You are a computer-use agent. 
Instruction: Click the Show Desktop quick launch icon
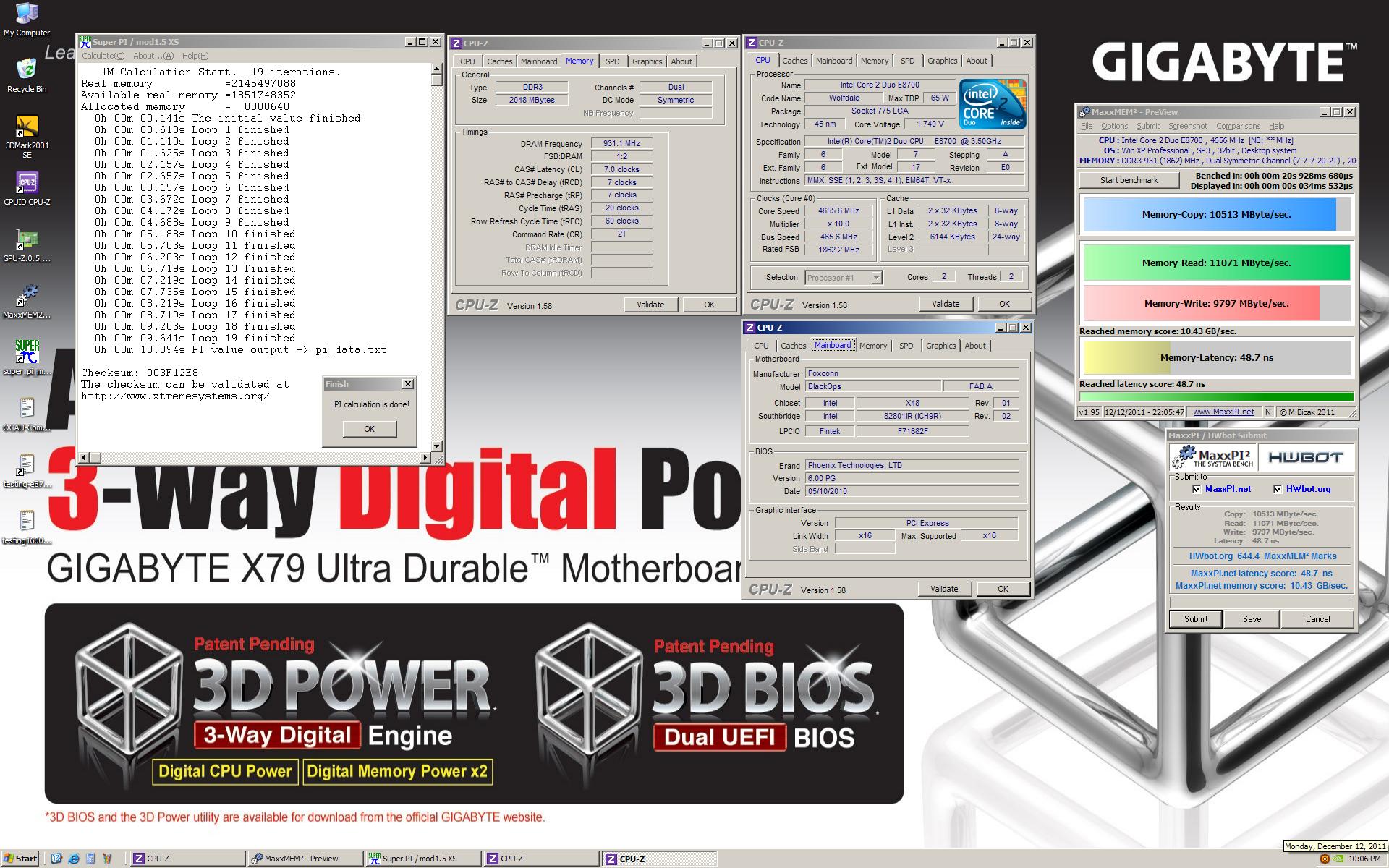tap(57, 859)
